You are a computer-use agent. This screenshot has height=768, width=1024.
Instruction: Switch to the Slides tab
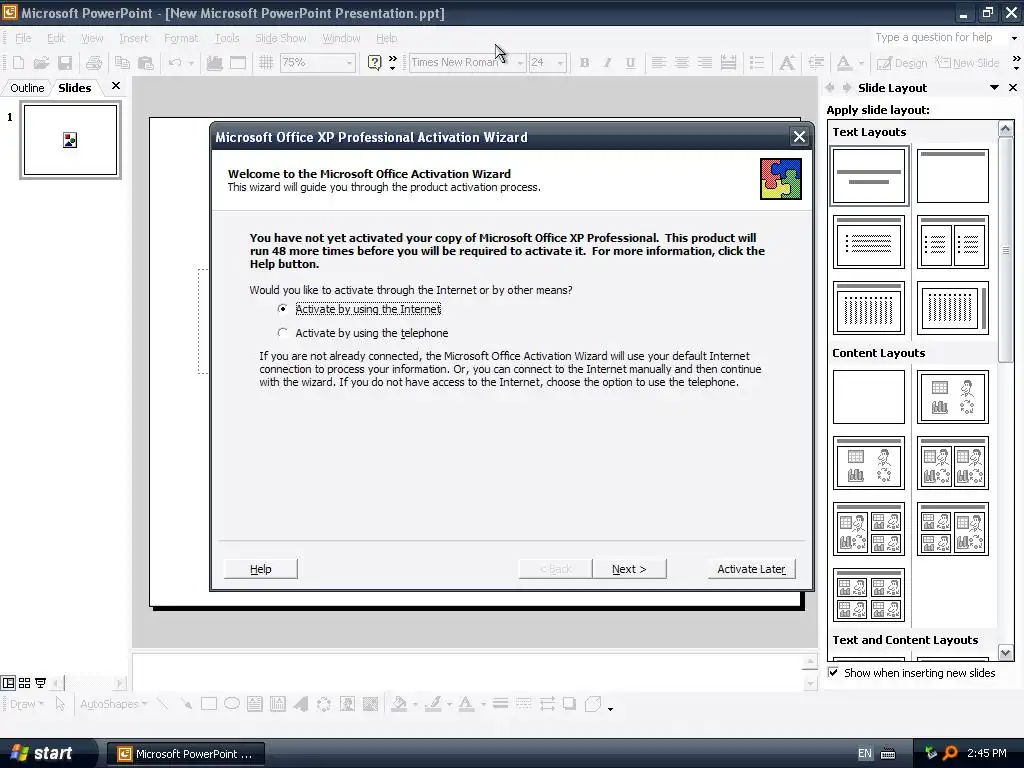point(74,88)
